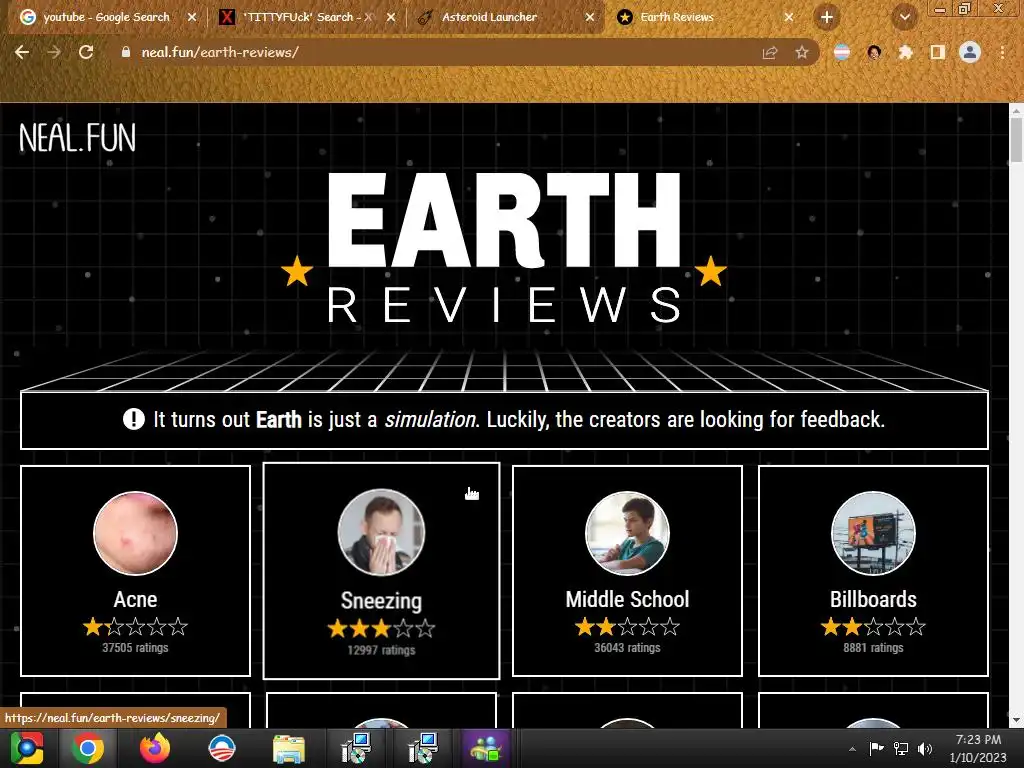Reload the Earth Reviews page
1024x768 pixels.
(86, 52)
